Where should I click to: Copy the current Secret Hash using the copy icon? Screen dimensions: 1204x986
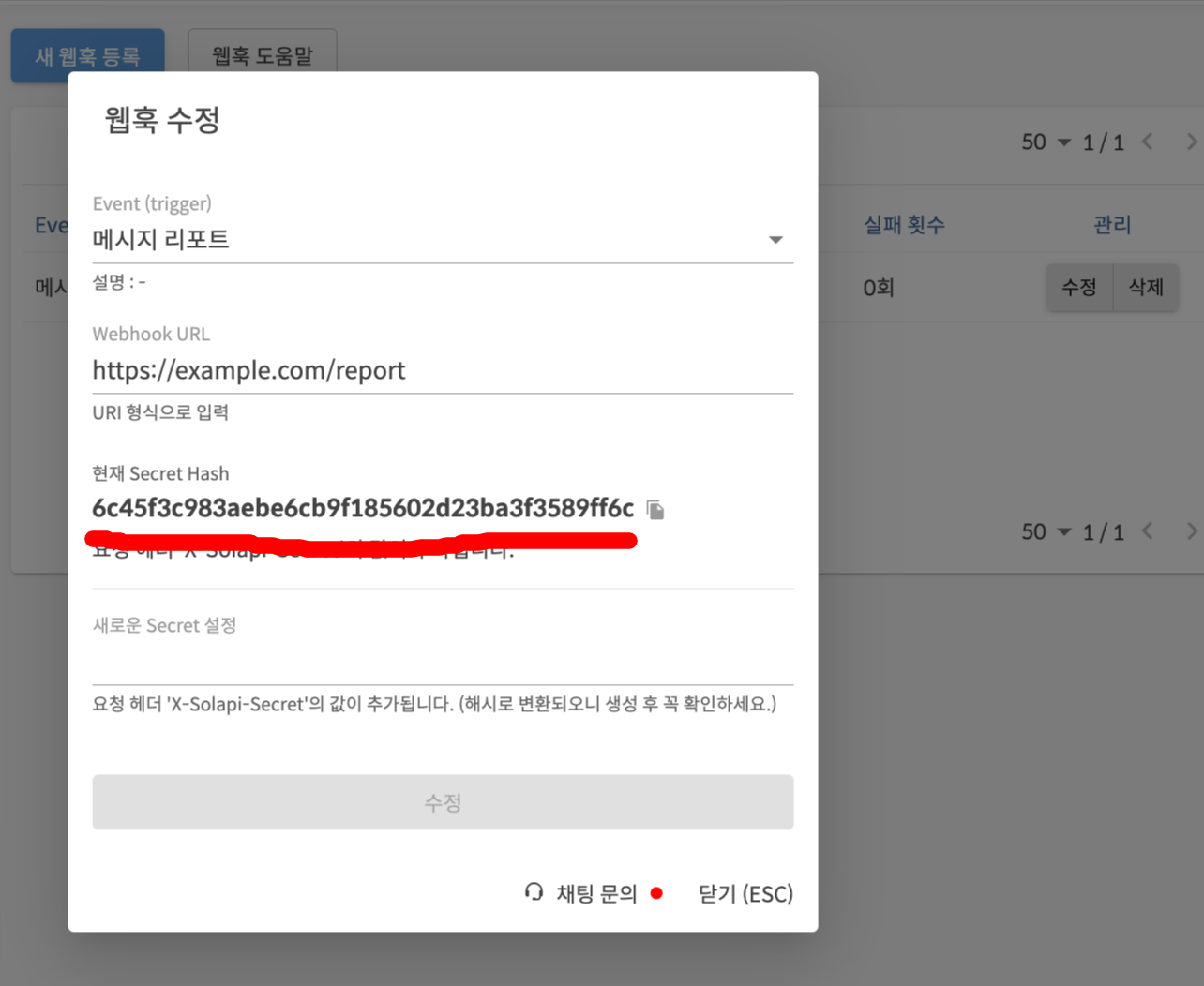coord(655,510)
